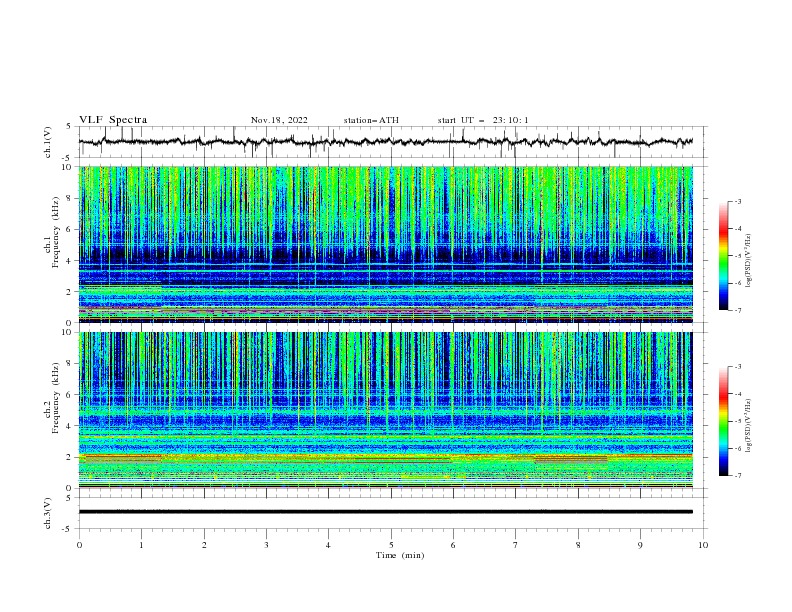
Task: Click the "start UT = 23:10:1" label
Action: (483, 120)
